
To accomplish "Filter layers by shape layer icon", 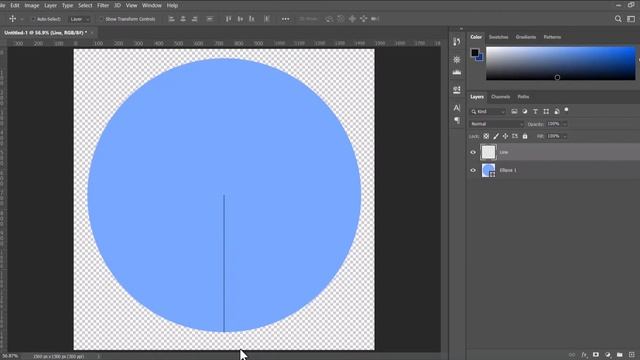I will pos(546,111).
